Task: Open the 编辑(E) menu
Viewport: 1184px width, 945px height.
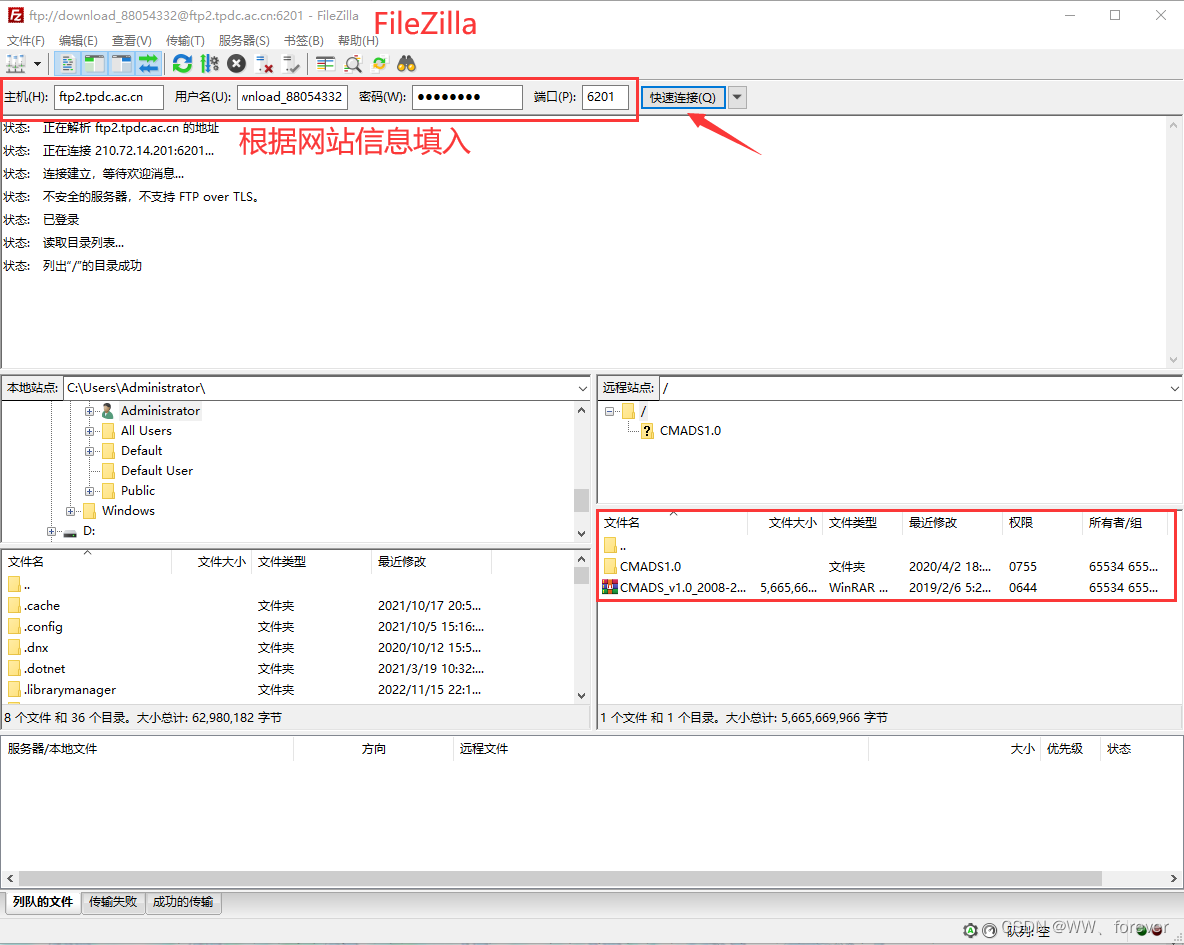Action: click(78, 40)
